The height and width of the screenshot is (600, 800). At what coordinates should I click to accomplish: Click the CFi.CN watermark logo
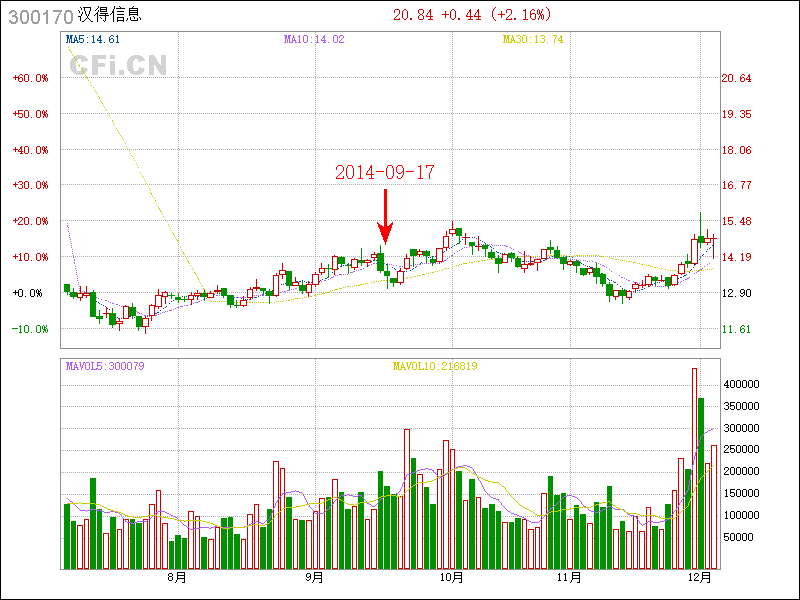(x=117, y=66)
